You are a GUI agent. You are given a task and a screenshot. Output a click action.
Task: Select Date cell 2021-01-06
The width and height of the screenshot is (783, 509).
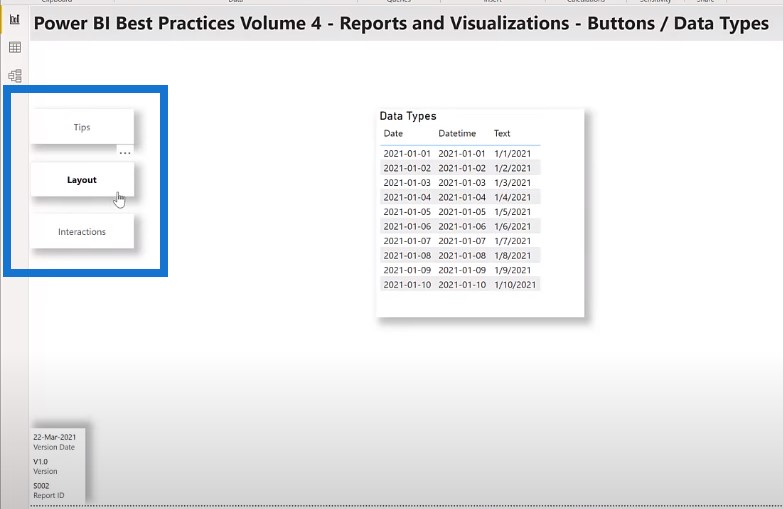(407, 226)
